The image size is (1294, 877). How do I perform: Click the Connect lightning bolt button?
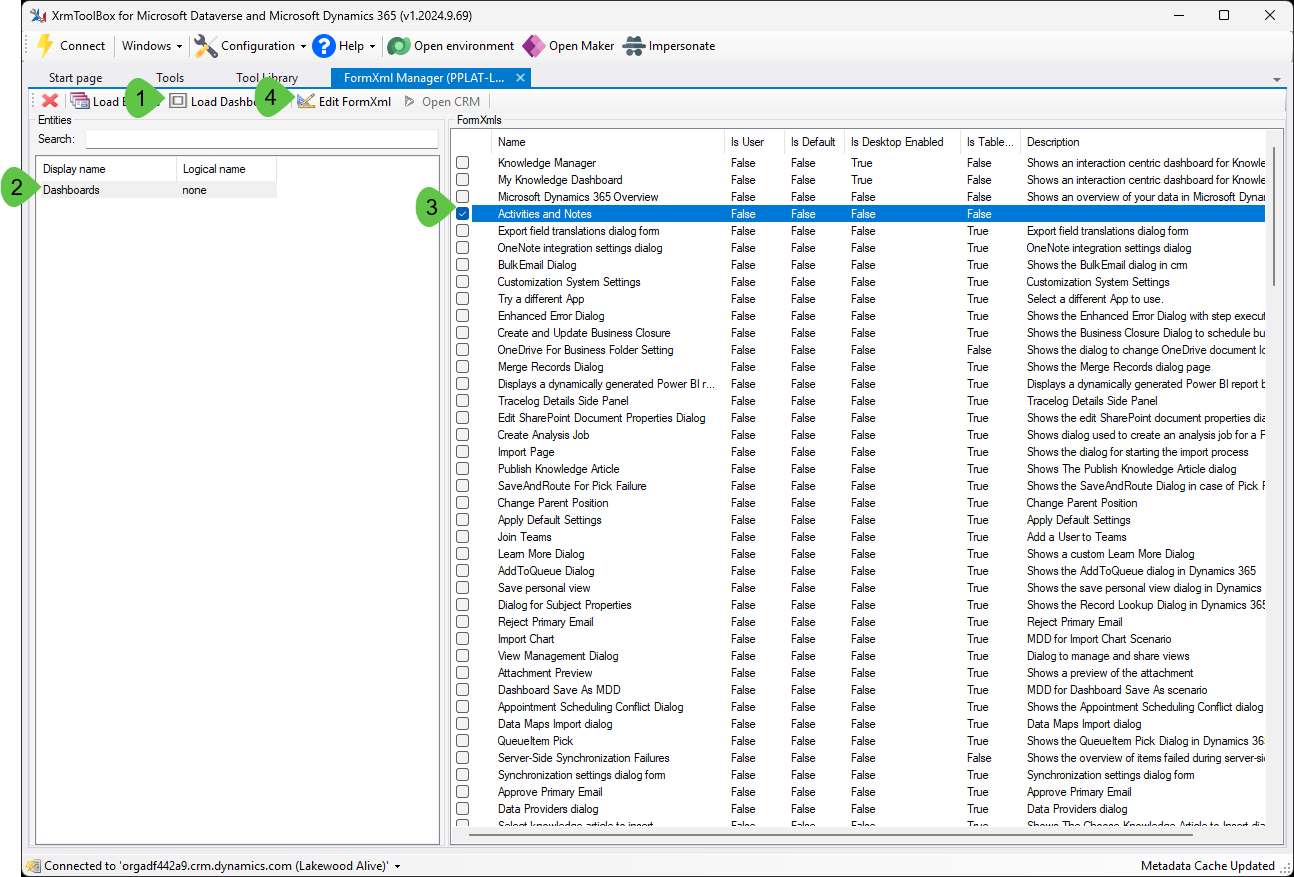70,46
